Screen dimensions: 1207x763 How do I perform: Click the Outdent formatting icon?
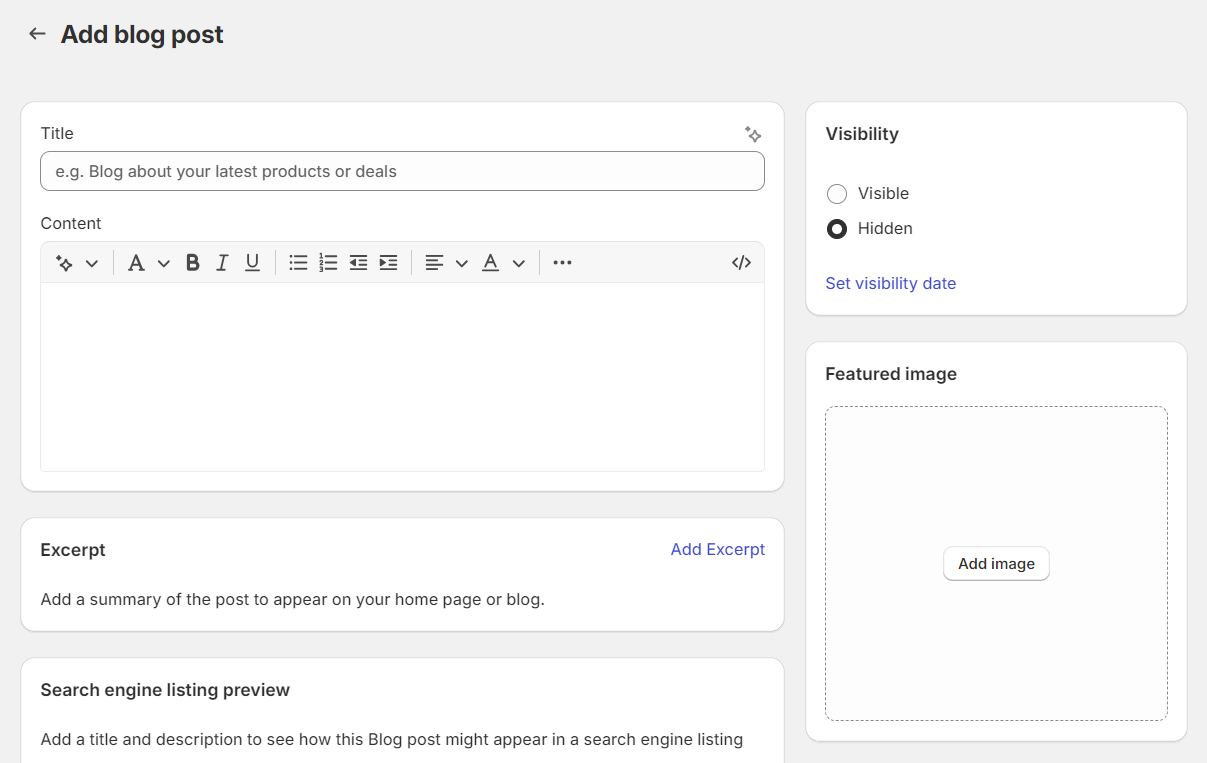[358, 262]
